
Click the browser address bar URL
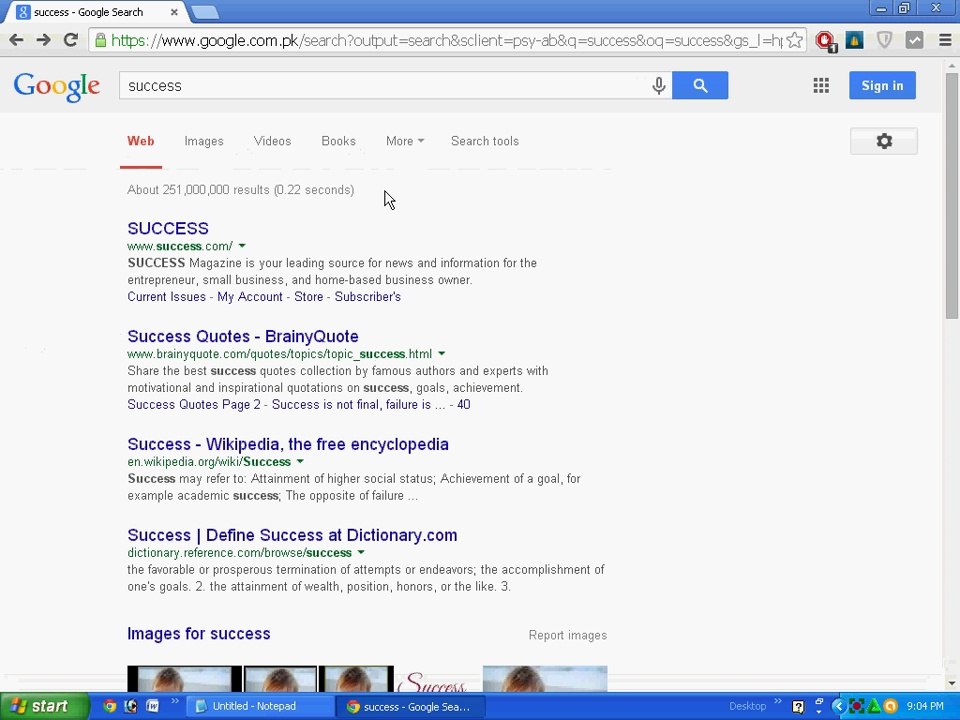click(x=446, y=40)
